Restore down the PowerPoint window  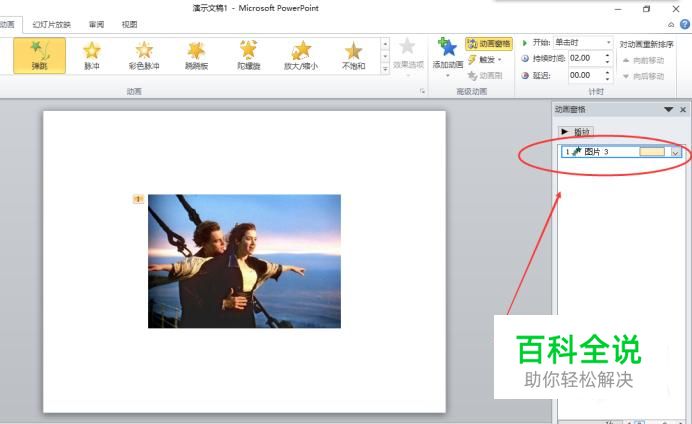647,9
